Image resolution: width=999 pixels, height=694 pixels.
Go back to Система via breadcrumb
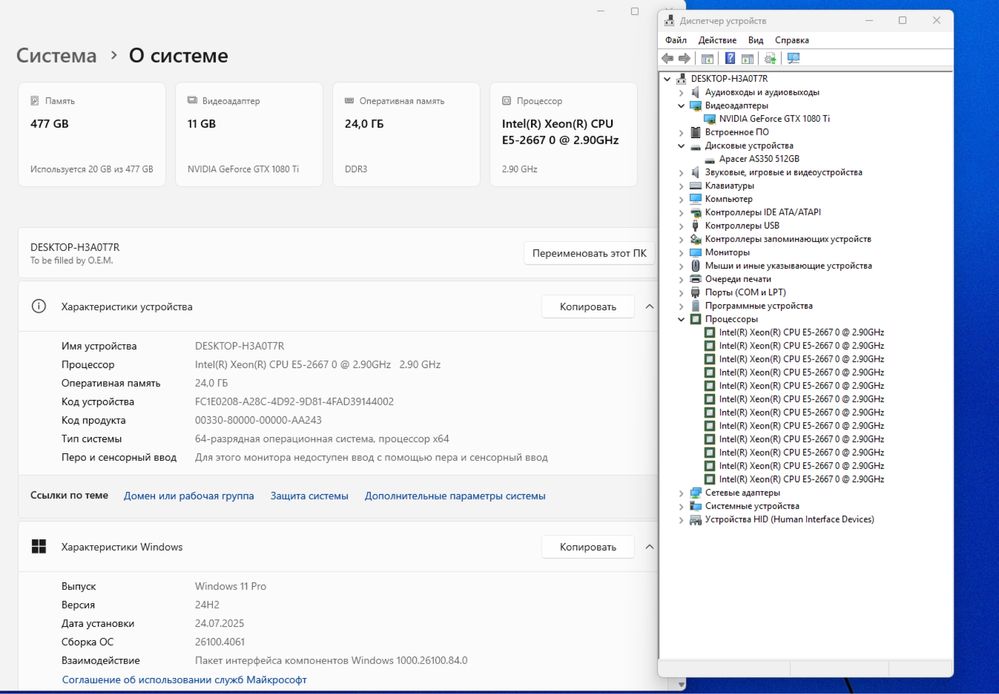click(x=56, y=55)
